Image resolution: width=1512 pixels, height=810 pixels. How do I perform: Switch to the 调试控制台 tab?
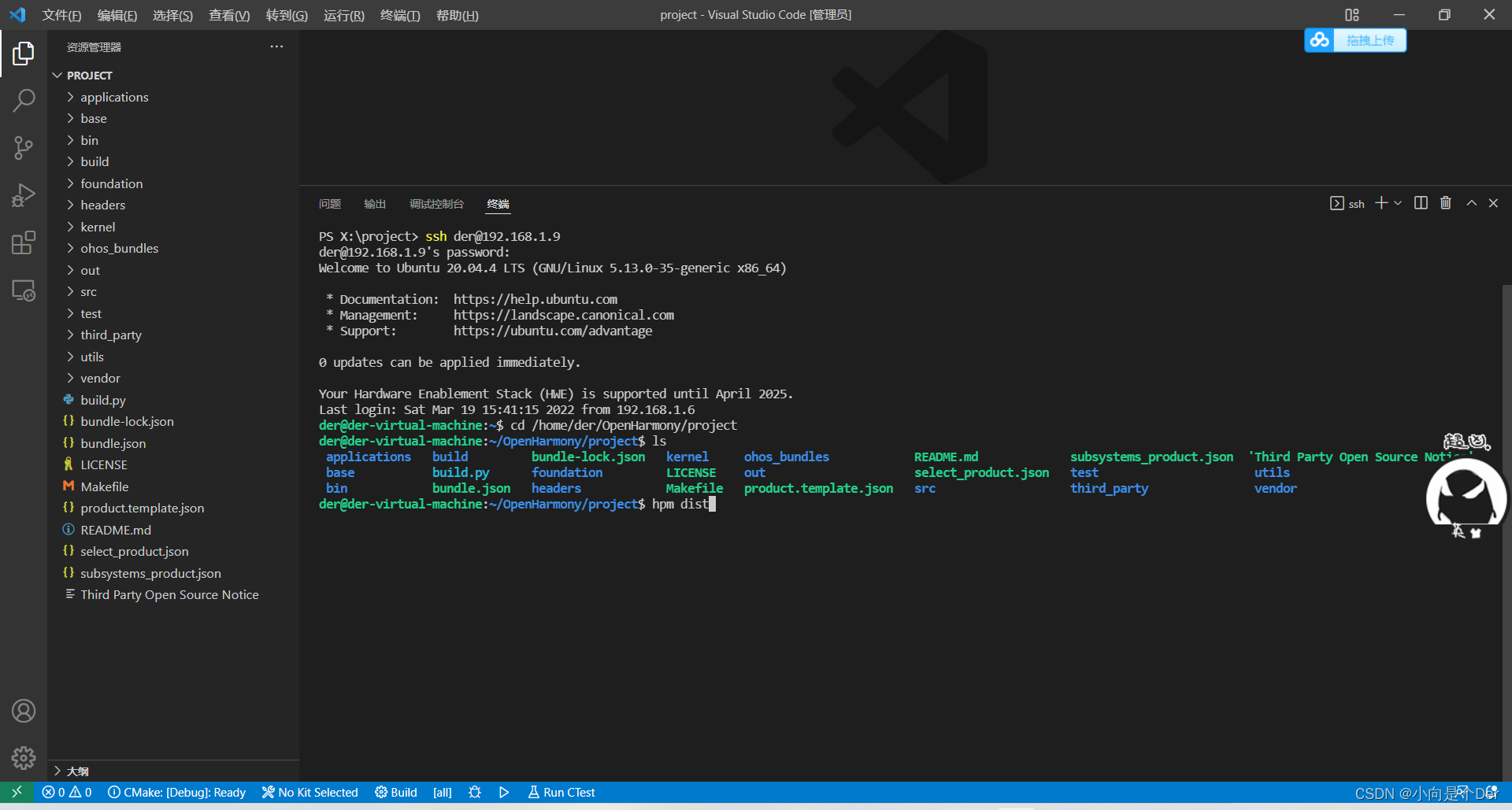click(436, 204)
